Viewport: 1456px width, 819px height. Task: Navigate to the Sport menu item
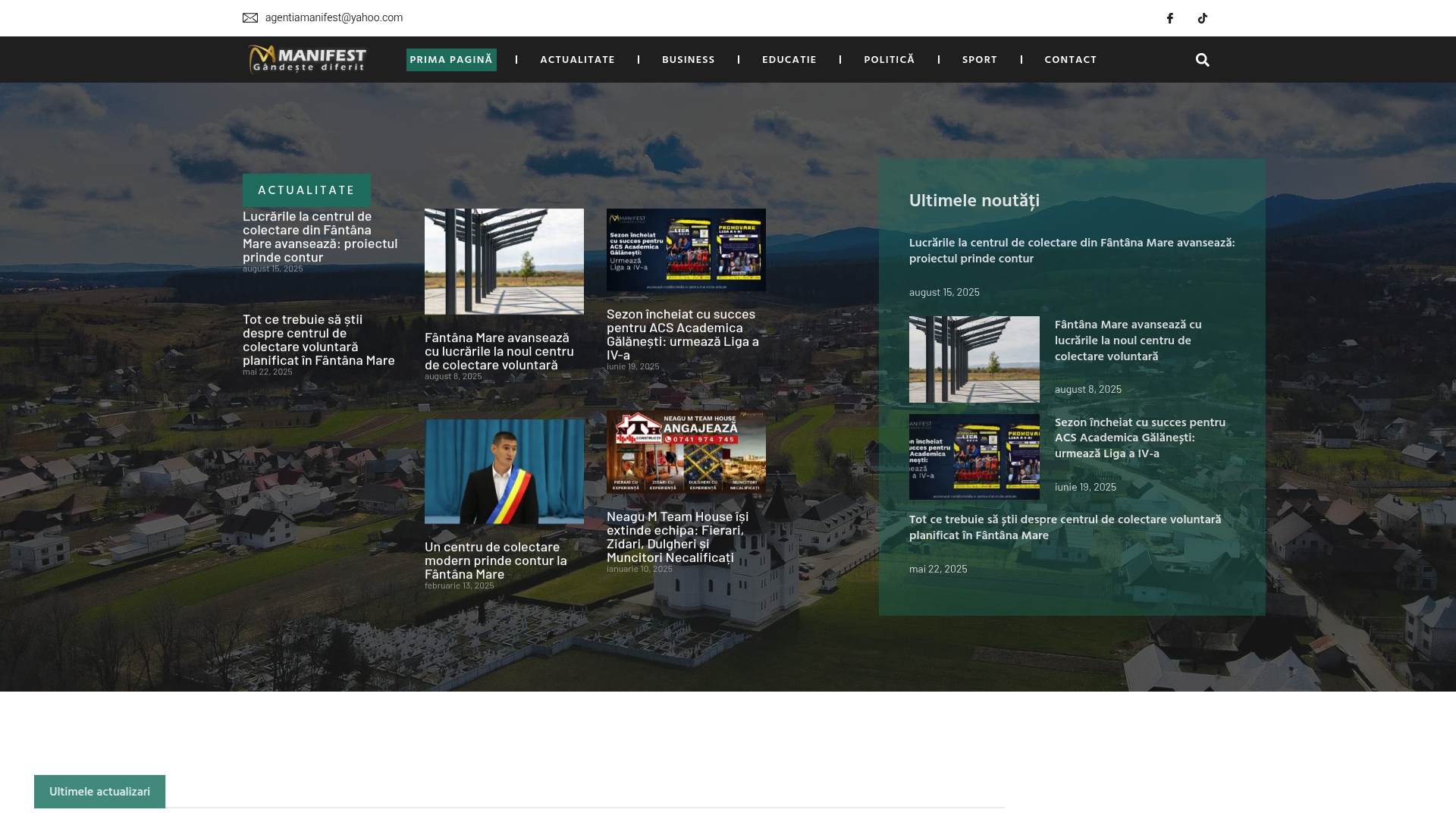(x=979, y=60)
